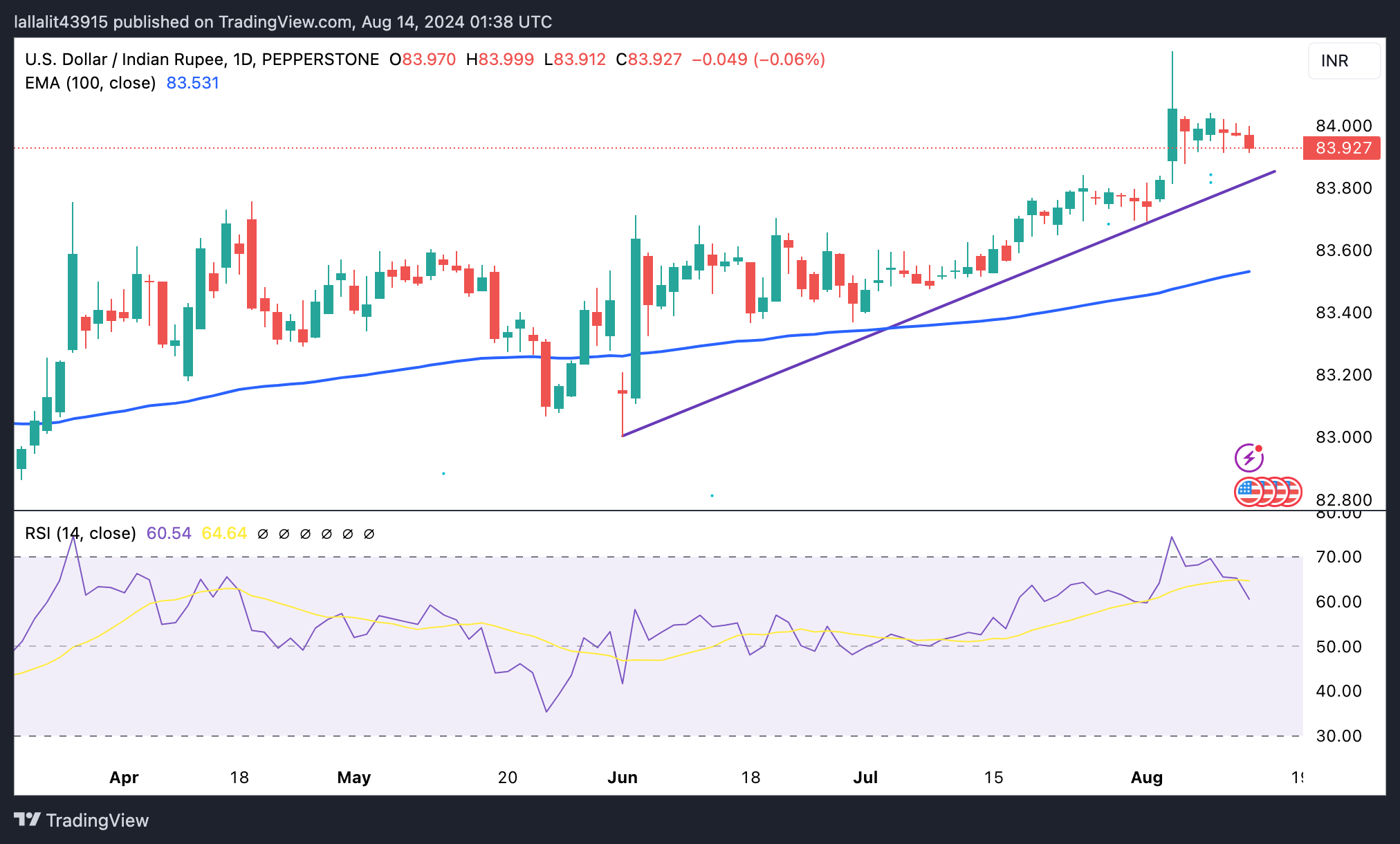Click the EMA (100, close) indicator legend
This screenshot has height=844, width=1400.
(91, 83)
